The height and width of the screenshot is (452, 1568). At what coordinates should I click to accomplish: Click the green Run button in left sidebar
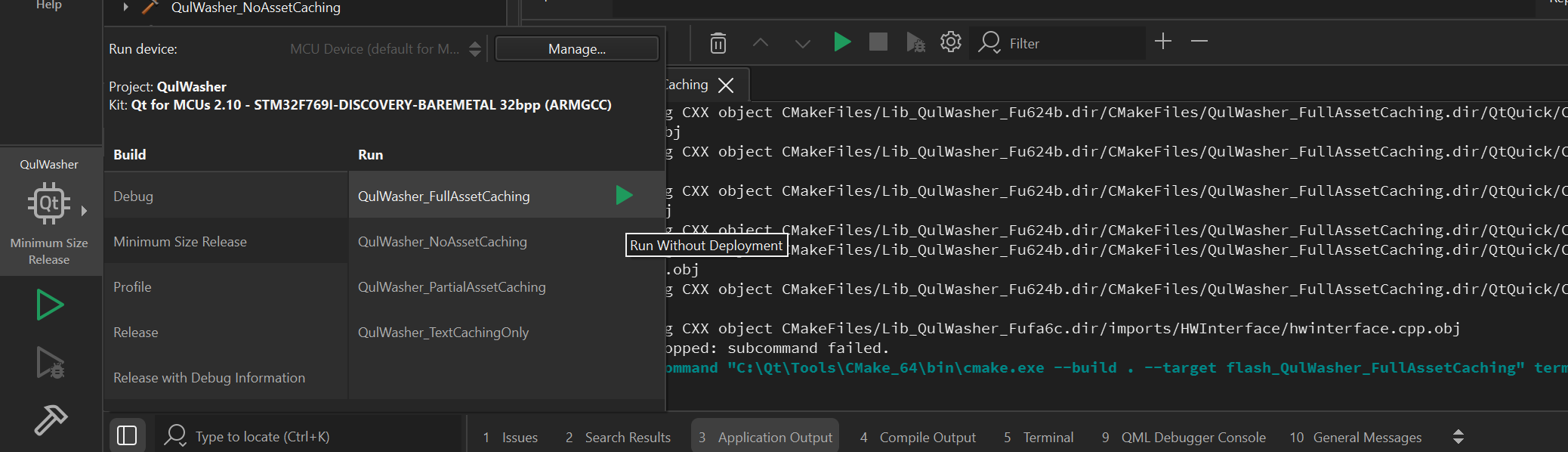click(50, 305)
